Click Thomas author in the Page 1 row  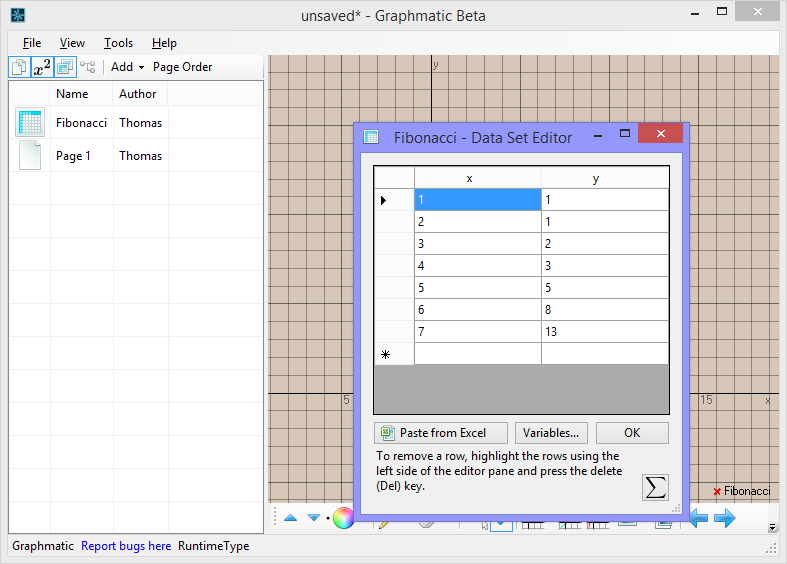(x=141, y=156)
